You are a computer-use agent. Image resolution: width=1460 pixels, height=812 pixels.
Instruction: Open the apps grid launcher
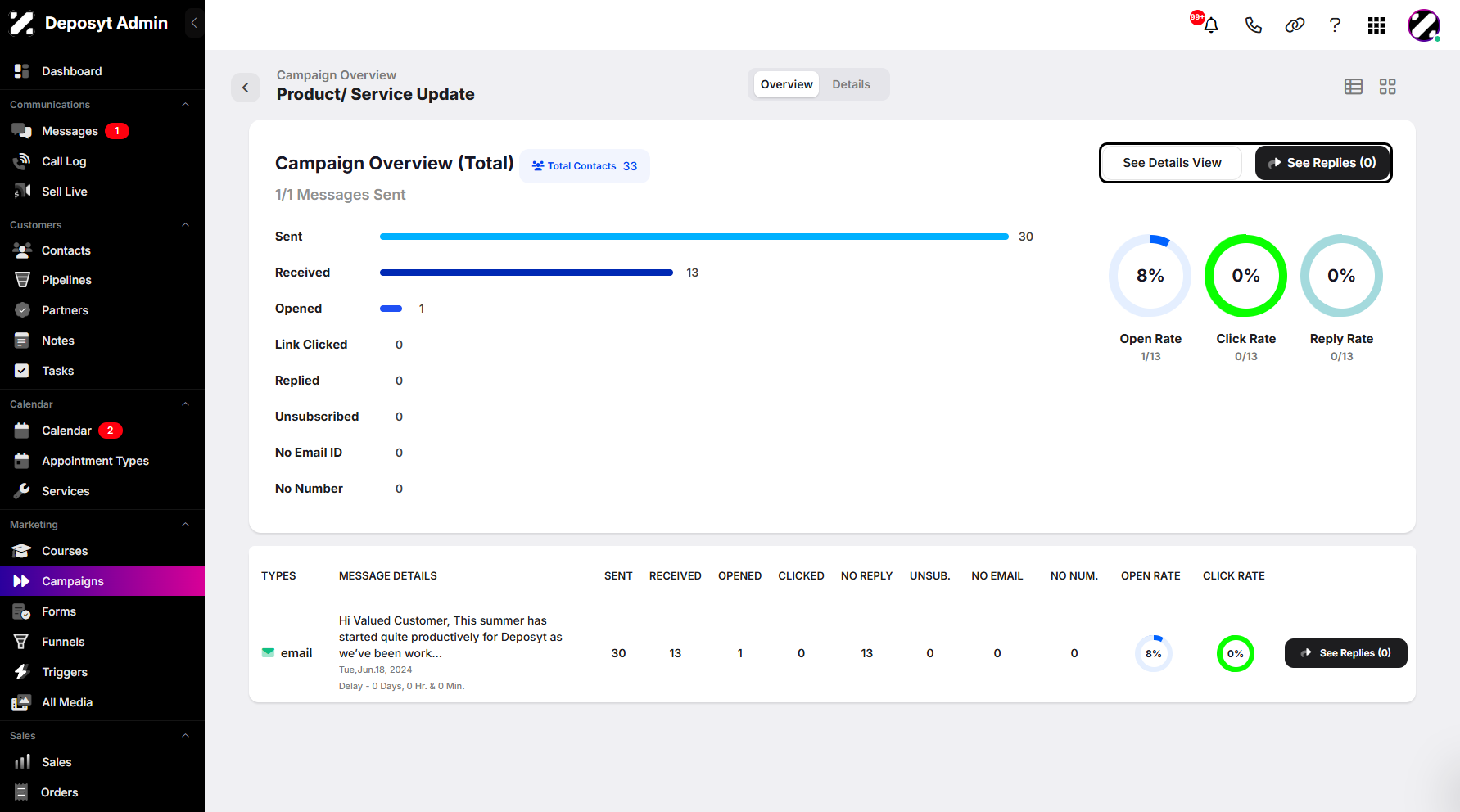coord(1376,25)
